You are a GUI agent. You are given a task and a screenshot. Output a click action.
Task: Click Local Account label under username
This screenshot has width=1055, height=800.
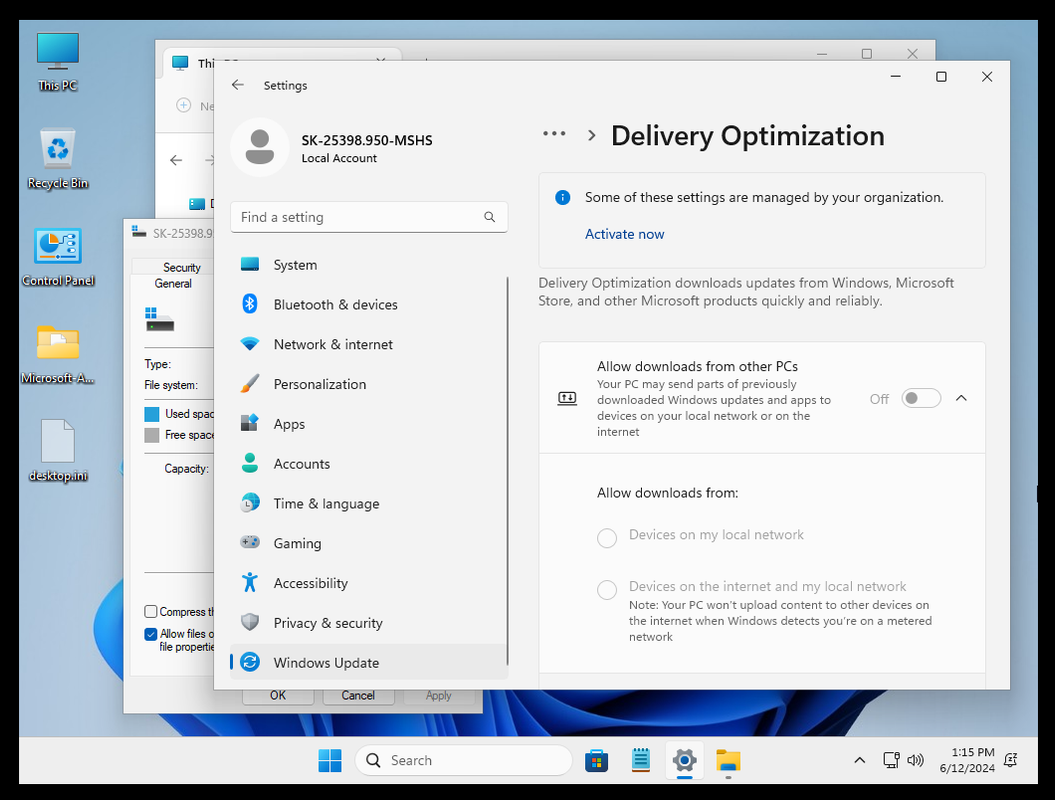coord(339,158)
